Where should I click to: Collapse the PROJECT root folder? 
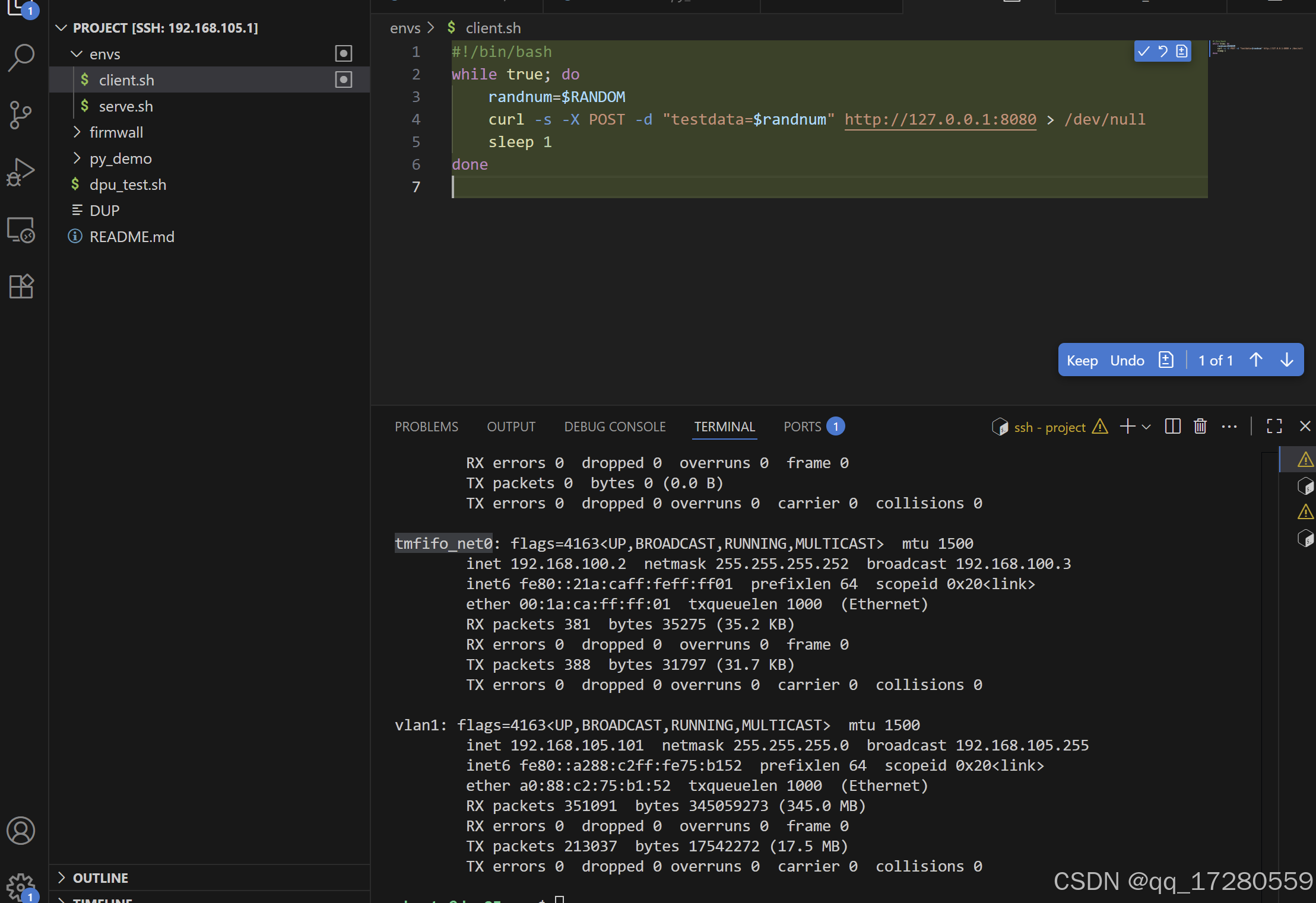(61, 28)
